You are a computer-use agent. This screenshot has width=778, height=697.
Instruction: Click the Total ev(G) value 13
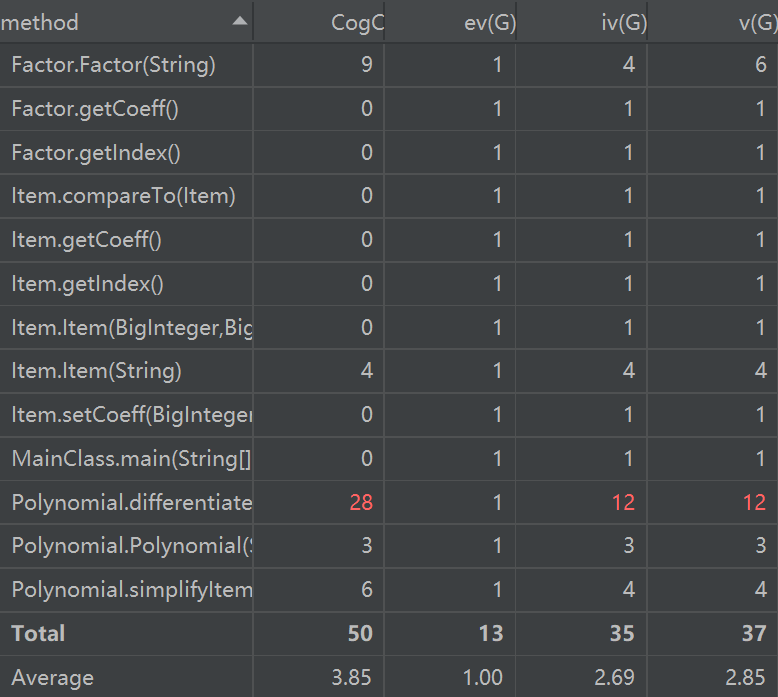click(x=491, y=634)
